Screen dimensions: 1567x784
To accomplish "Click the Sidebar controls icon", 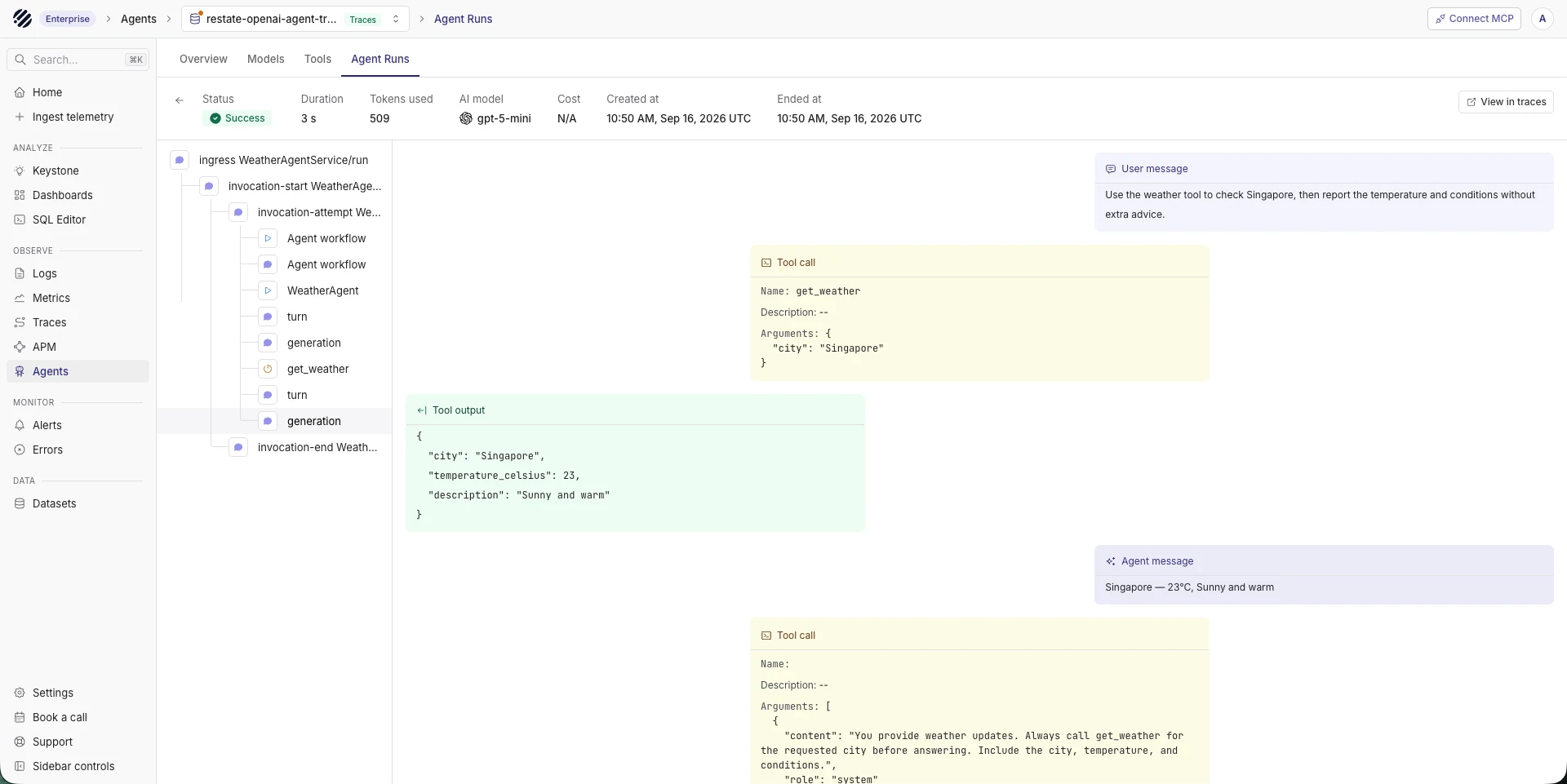I will pyautogui.click(x=20, y=766).
